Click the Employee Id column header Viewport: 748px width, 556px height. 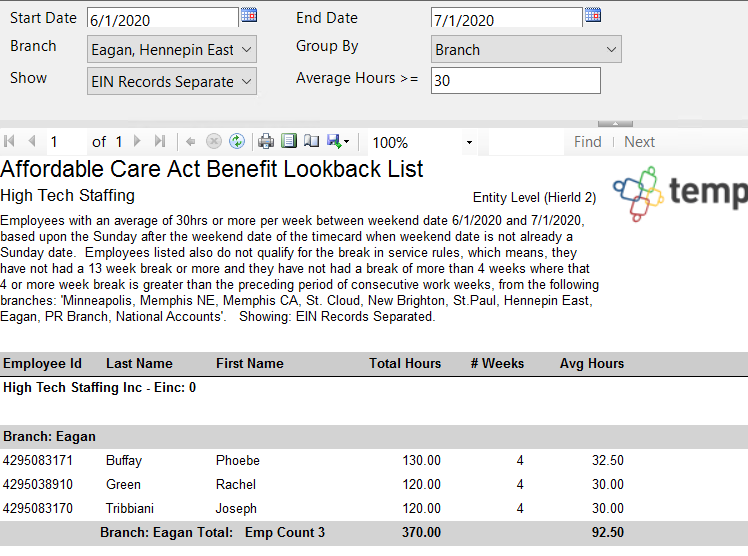42,363
